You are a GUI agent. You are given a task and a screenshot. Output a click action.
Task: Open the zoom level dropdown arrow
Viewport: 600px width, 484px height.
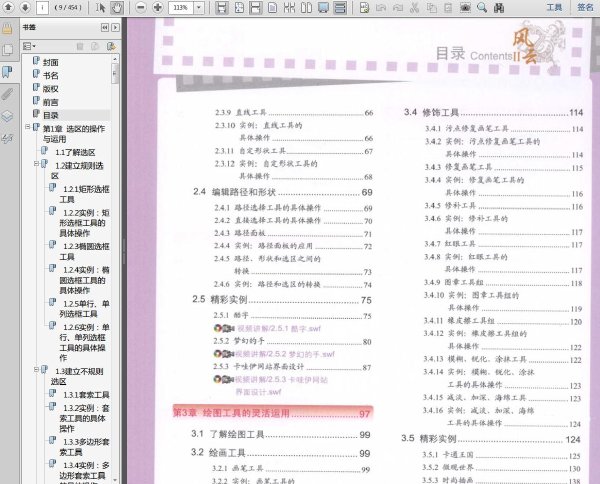(x=199, y=7)
